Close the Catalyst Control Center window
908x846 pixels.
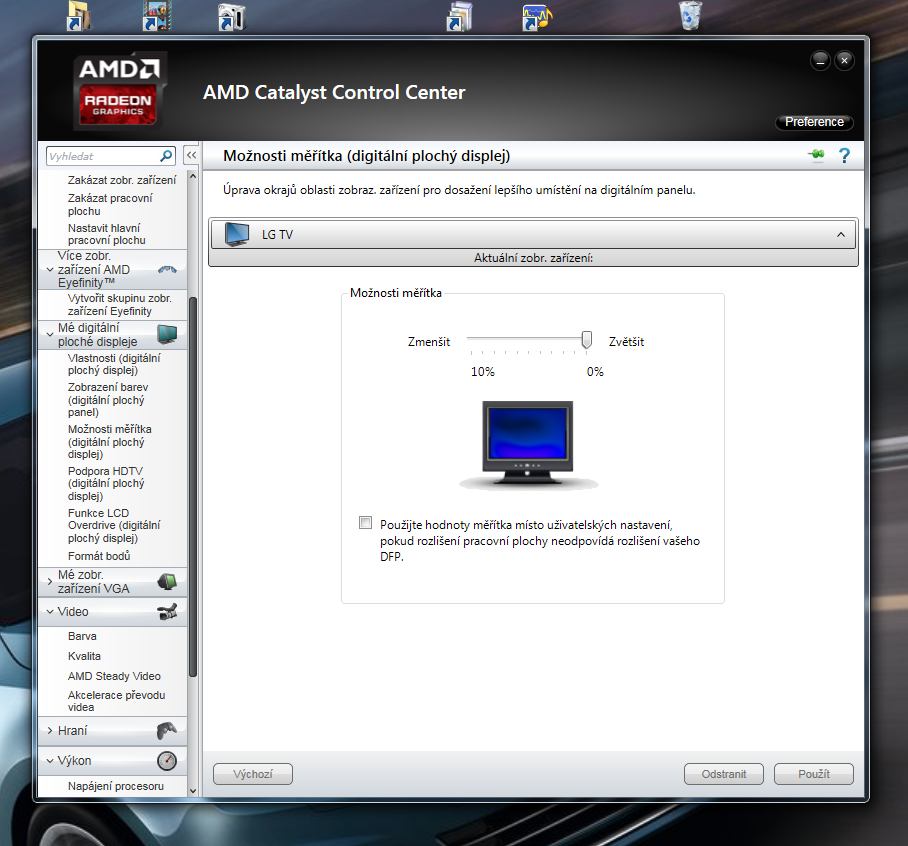coord(844,60)
